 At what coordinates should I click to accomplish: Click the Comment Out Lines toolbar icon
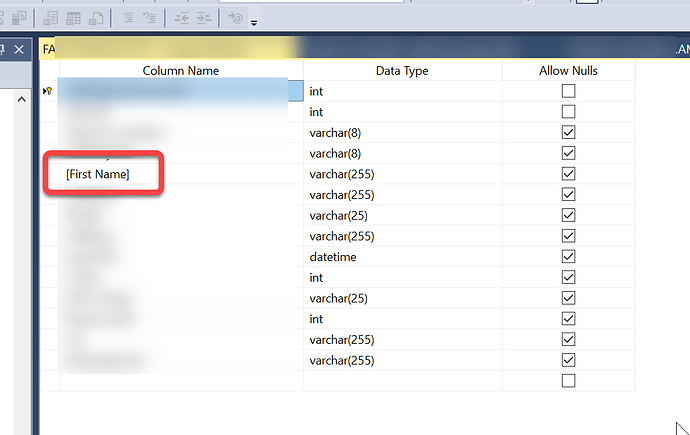tap(129, 18)
